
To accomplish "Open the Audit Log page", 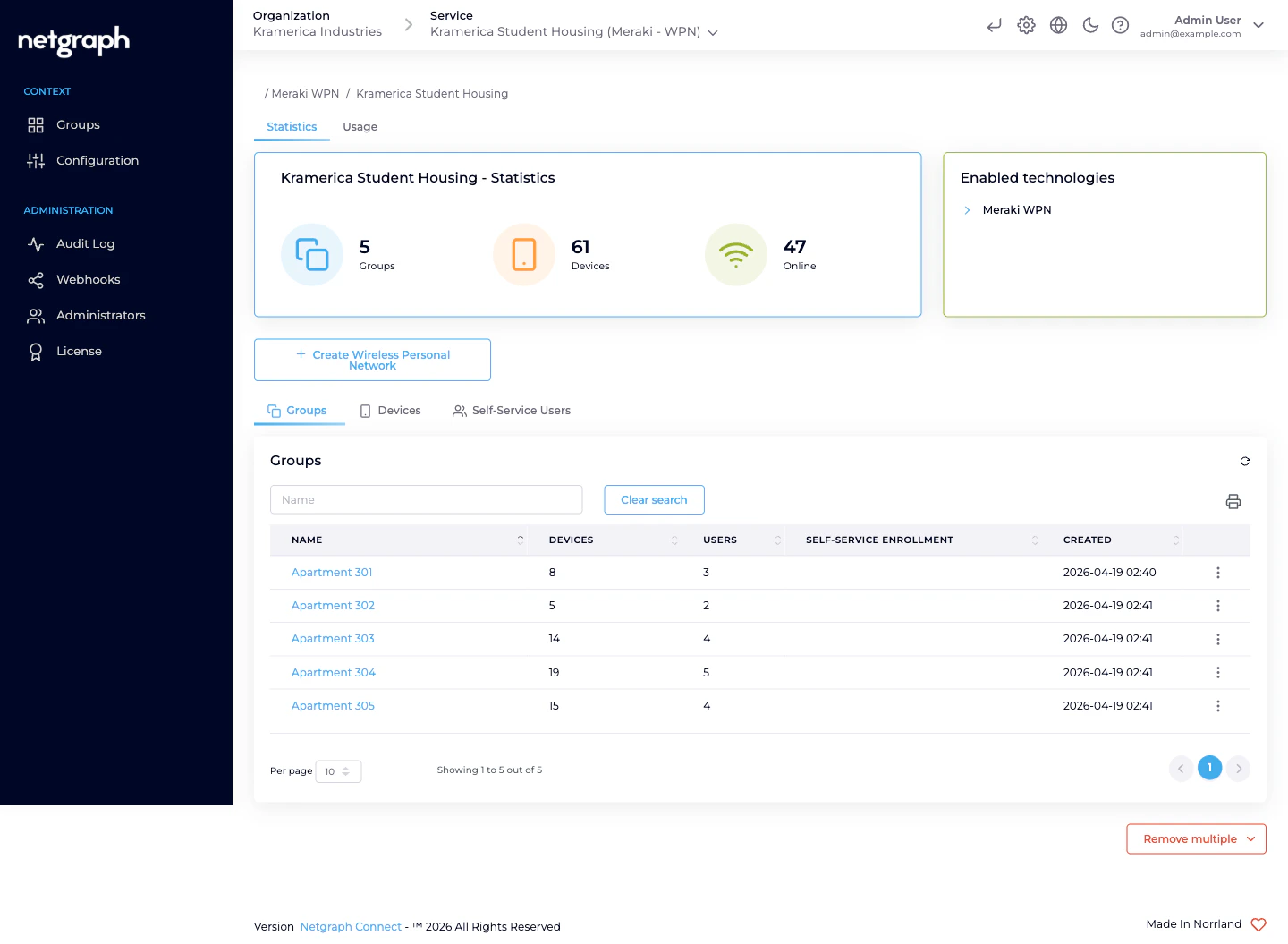I will click(x=85, y=243).
